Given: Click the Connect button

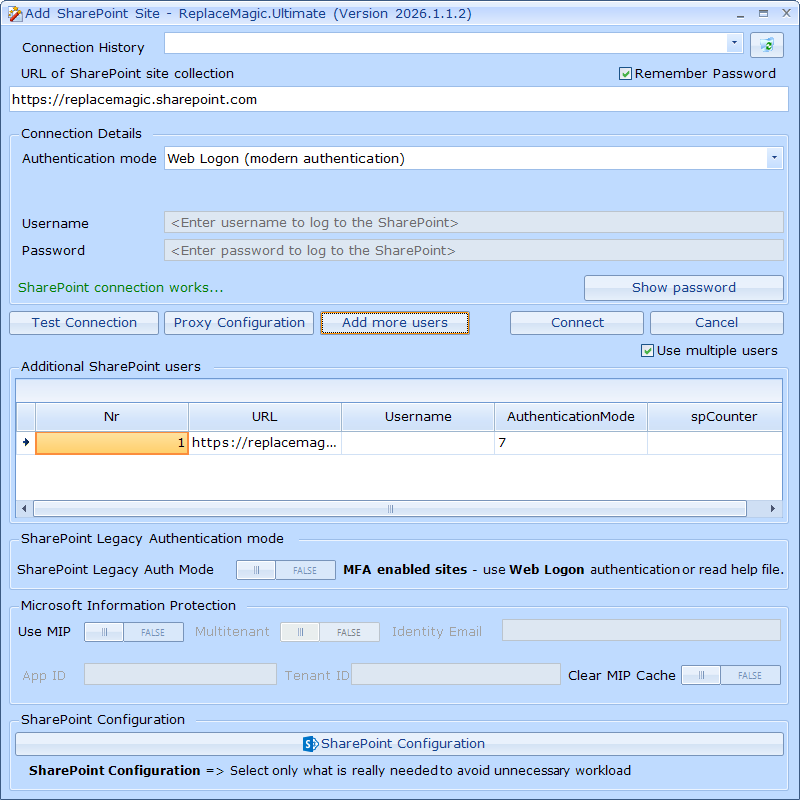Looking at the screenshot, I should [x=577, y=323].
